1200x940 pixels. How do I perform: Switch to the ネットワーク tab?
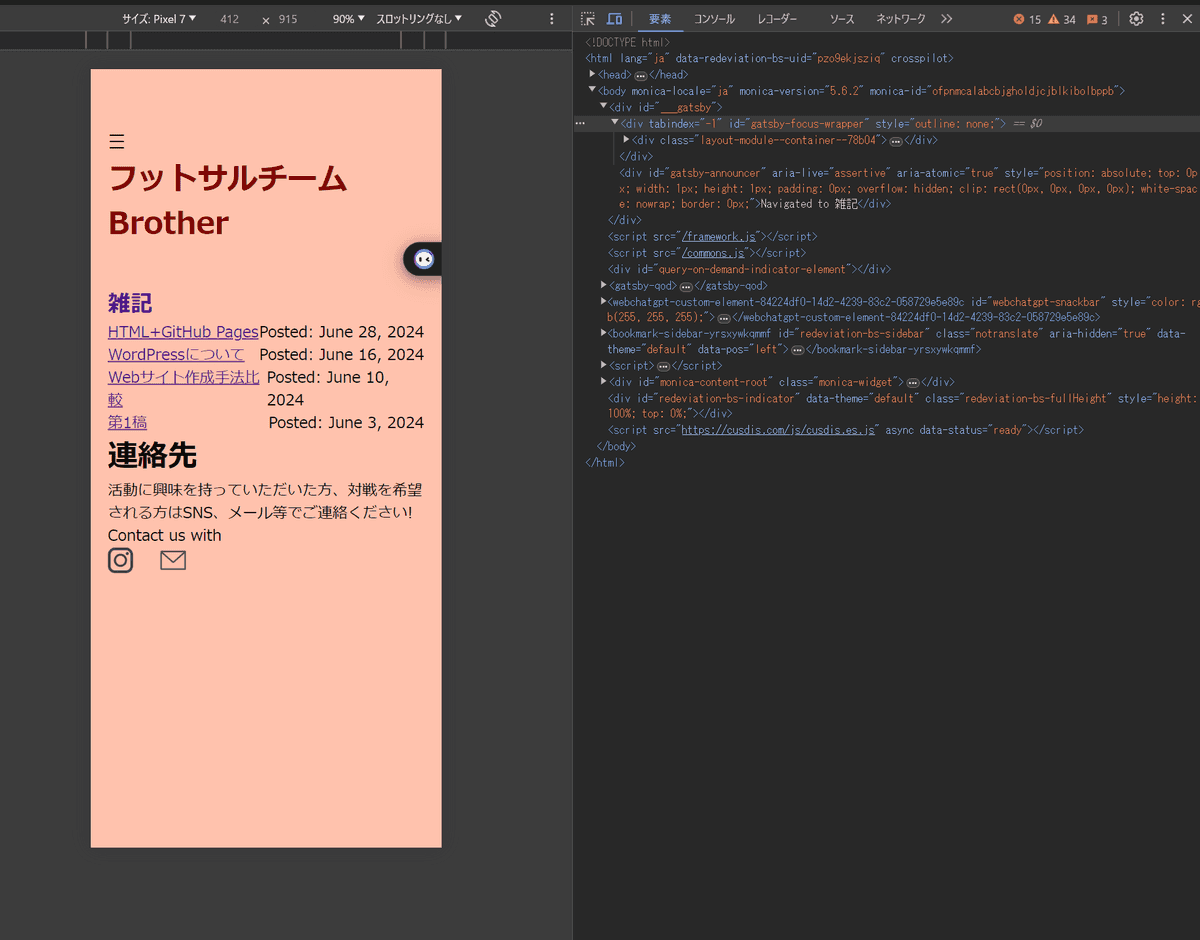900,19
